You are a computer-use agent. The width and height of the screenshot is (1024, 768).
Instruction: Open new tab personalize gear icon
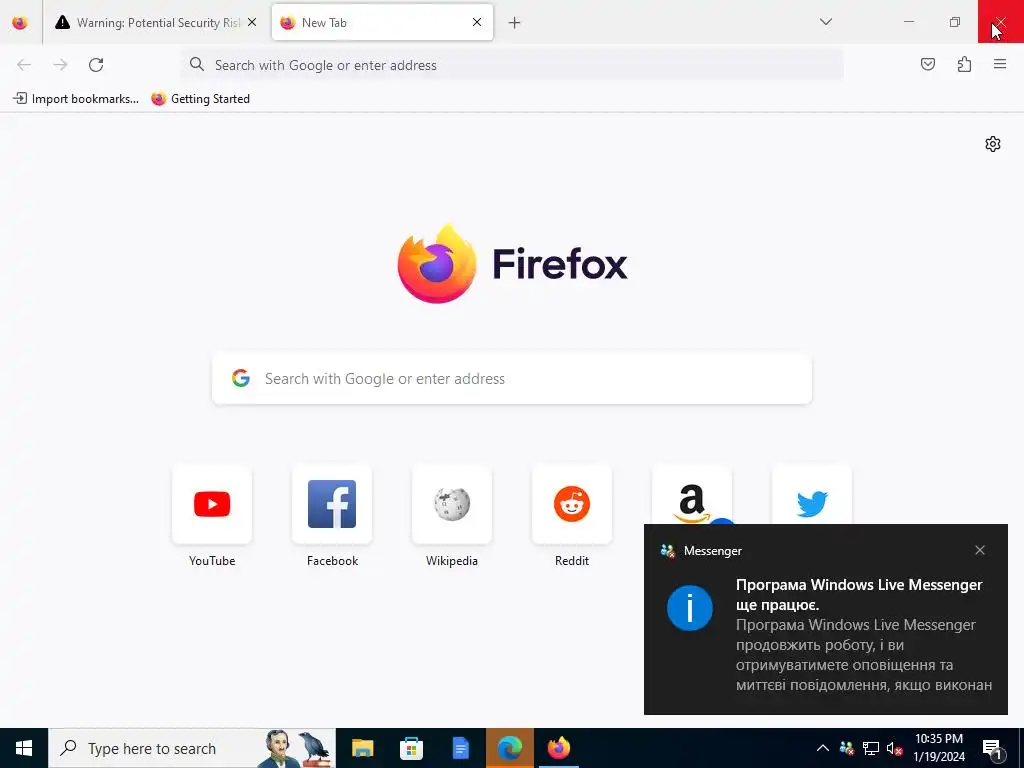[x=993, y=144]
